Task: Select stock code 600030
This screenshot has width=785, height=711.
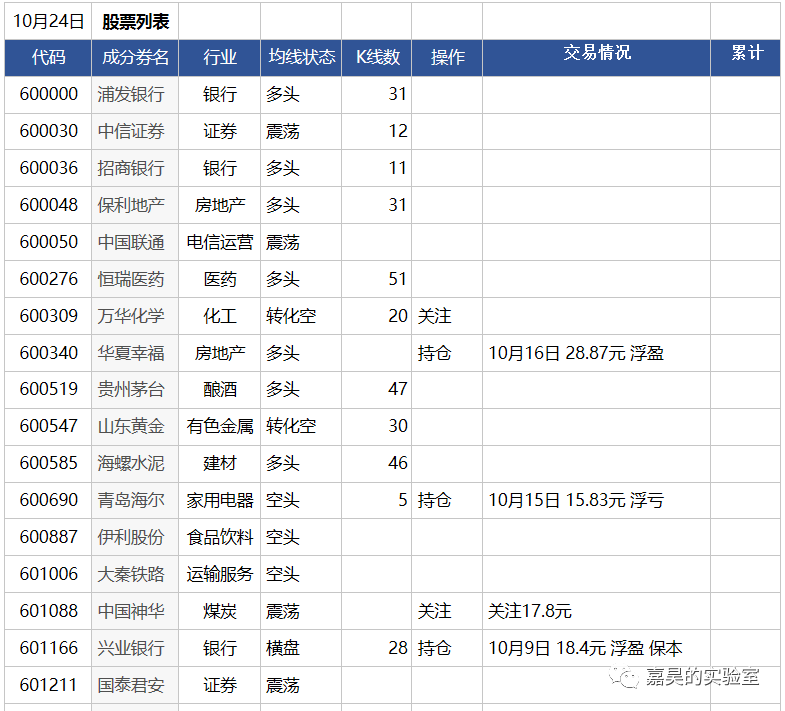Action: point(48,131)
